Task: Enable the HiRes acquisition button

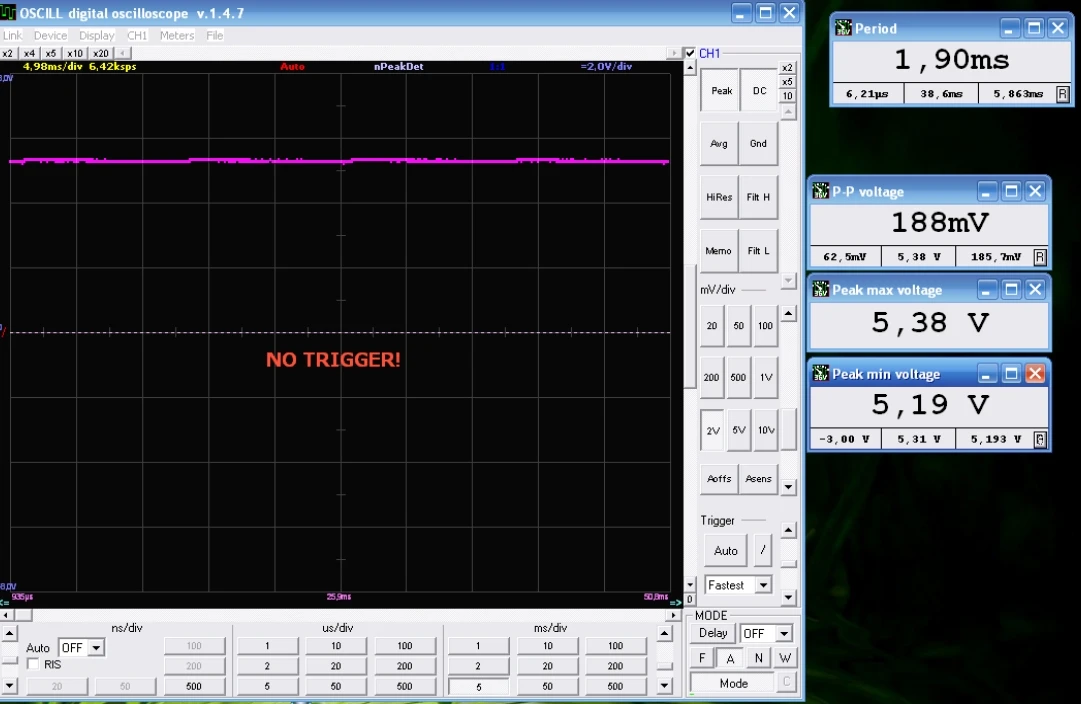Action: pos(719,198)
